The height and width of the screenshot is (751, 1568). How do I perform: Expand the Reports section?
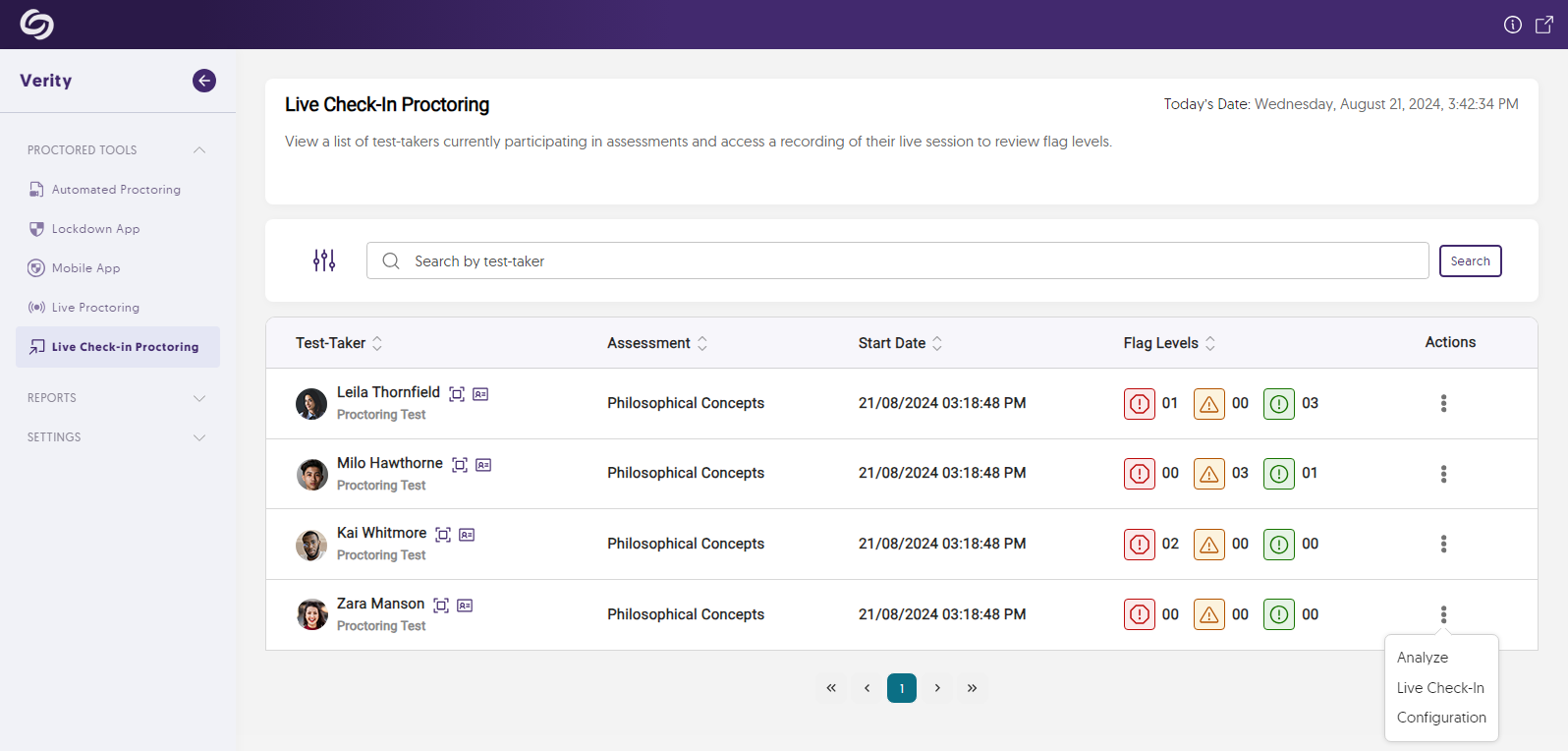click(x=199, y=398)
